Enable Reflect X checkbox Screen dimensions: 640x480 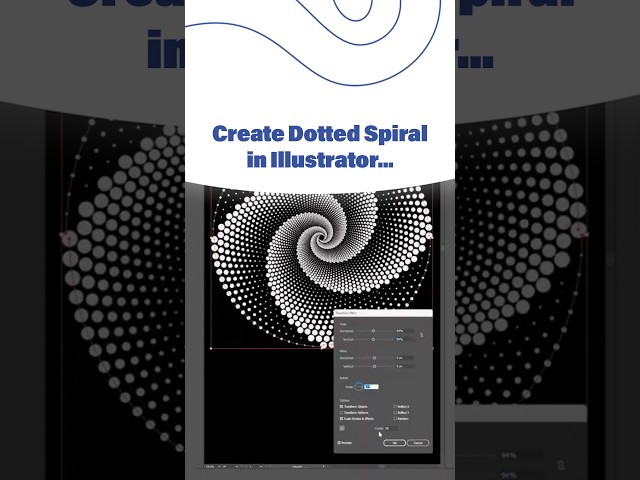coord(395,407)
